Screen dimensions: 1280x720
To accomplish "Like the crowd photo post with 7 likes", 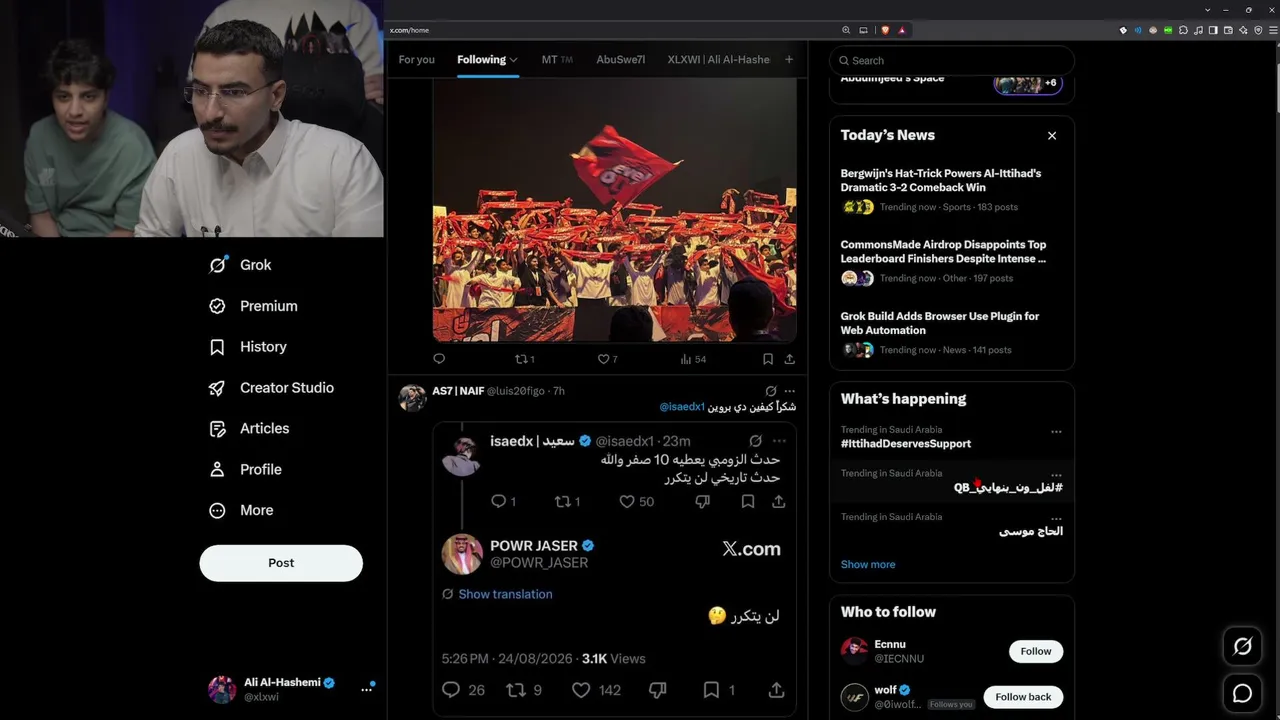I will 607,359.
